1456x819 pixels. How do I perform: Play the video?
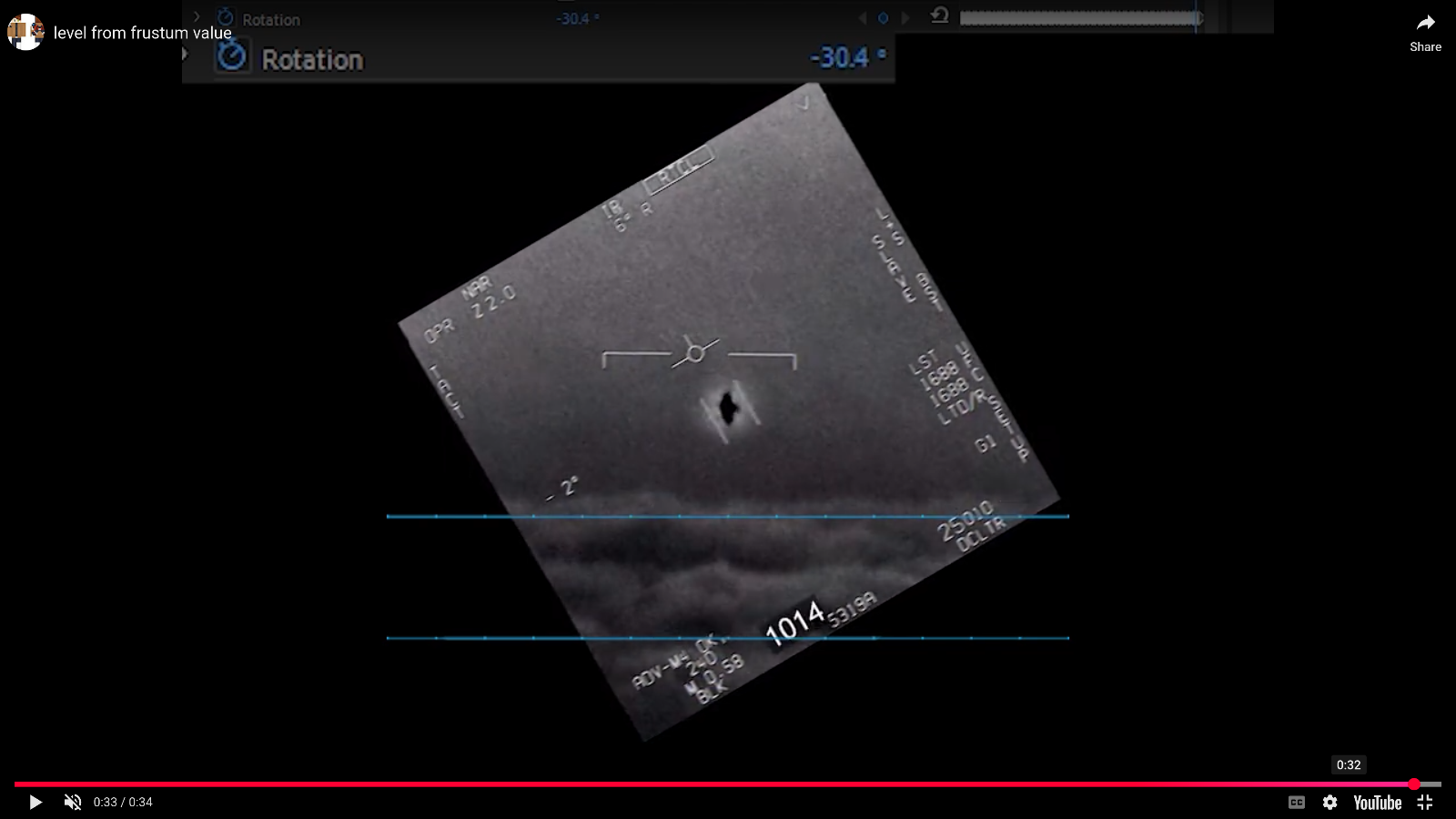(x=35, y=802)
